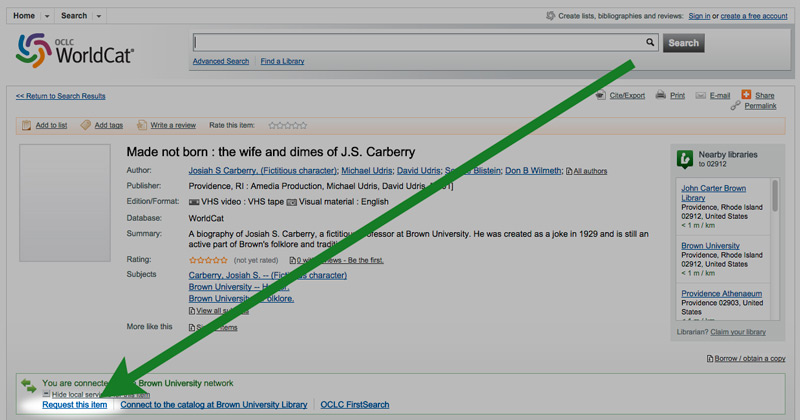Expand All authors list
Screen dimensions: 800x420
pyautogui.click(x=586, y=171)
